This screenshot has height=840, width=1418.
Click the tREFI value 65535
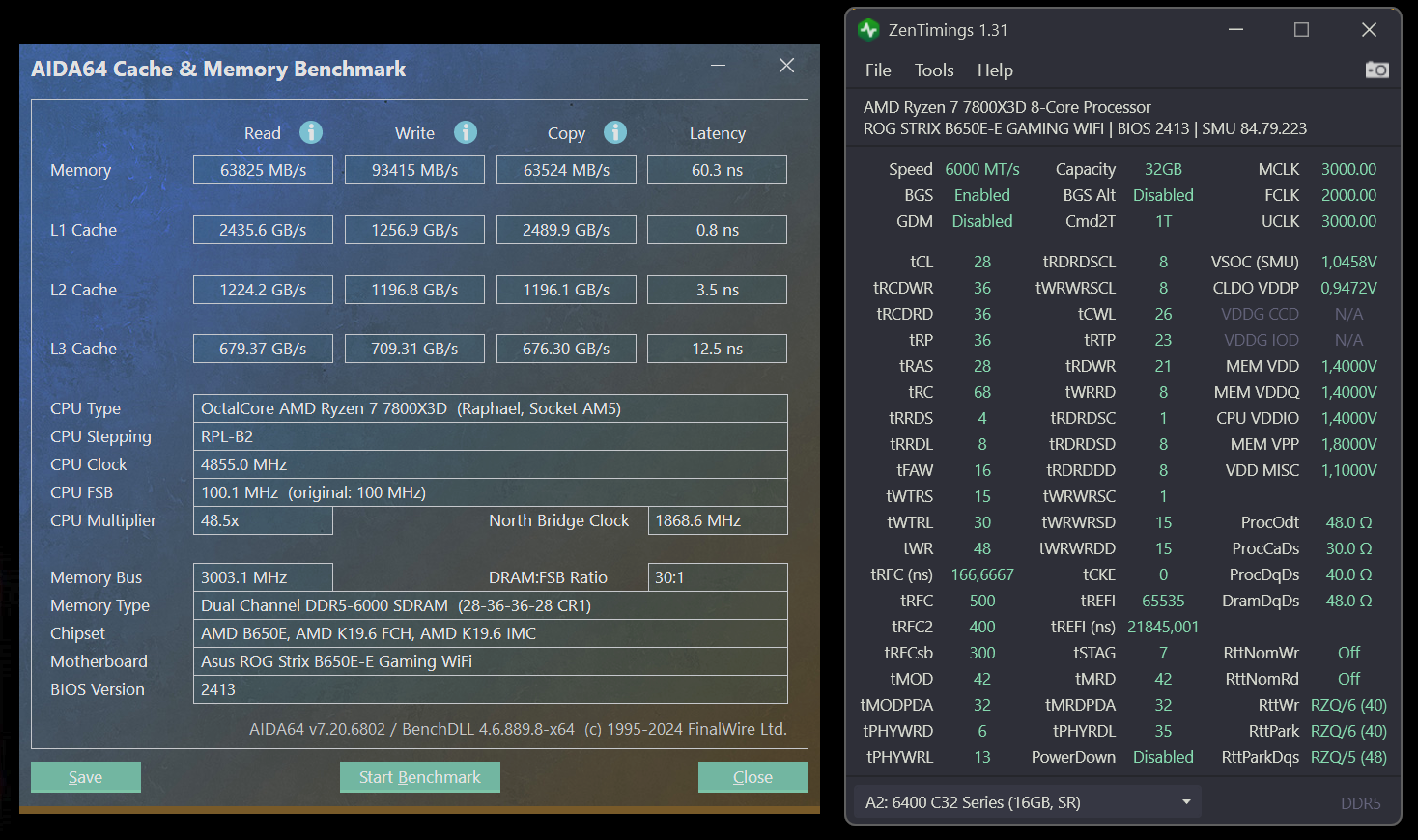point(1163,601)
